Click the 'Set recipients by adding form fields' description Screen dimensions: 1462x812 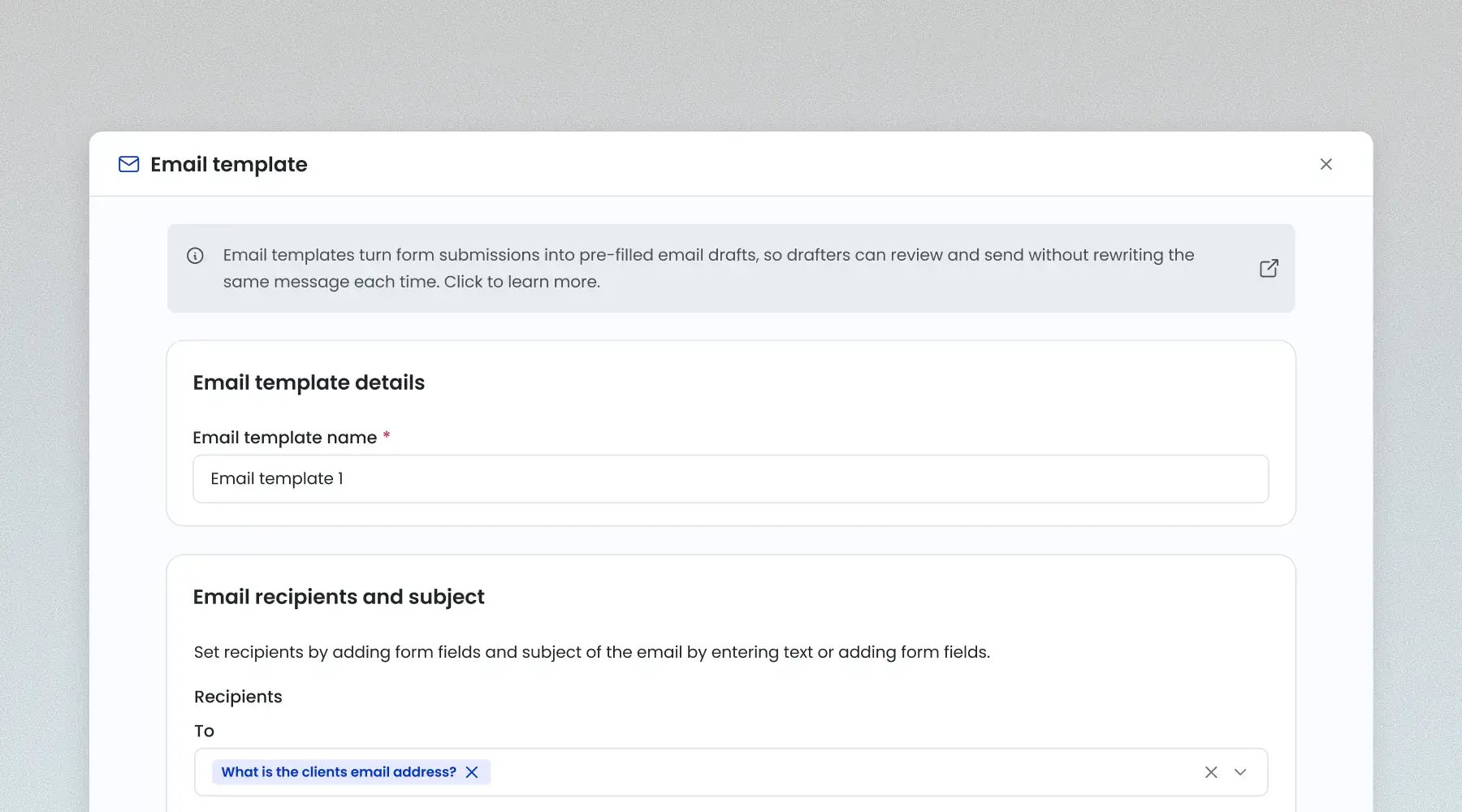592,652
